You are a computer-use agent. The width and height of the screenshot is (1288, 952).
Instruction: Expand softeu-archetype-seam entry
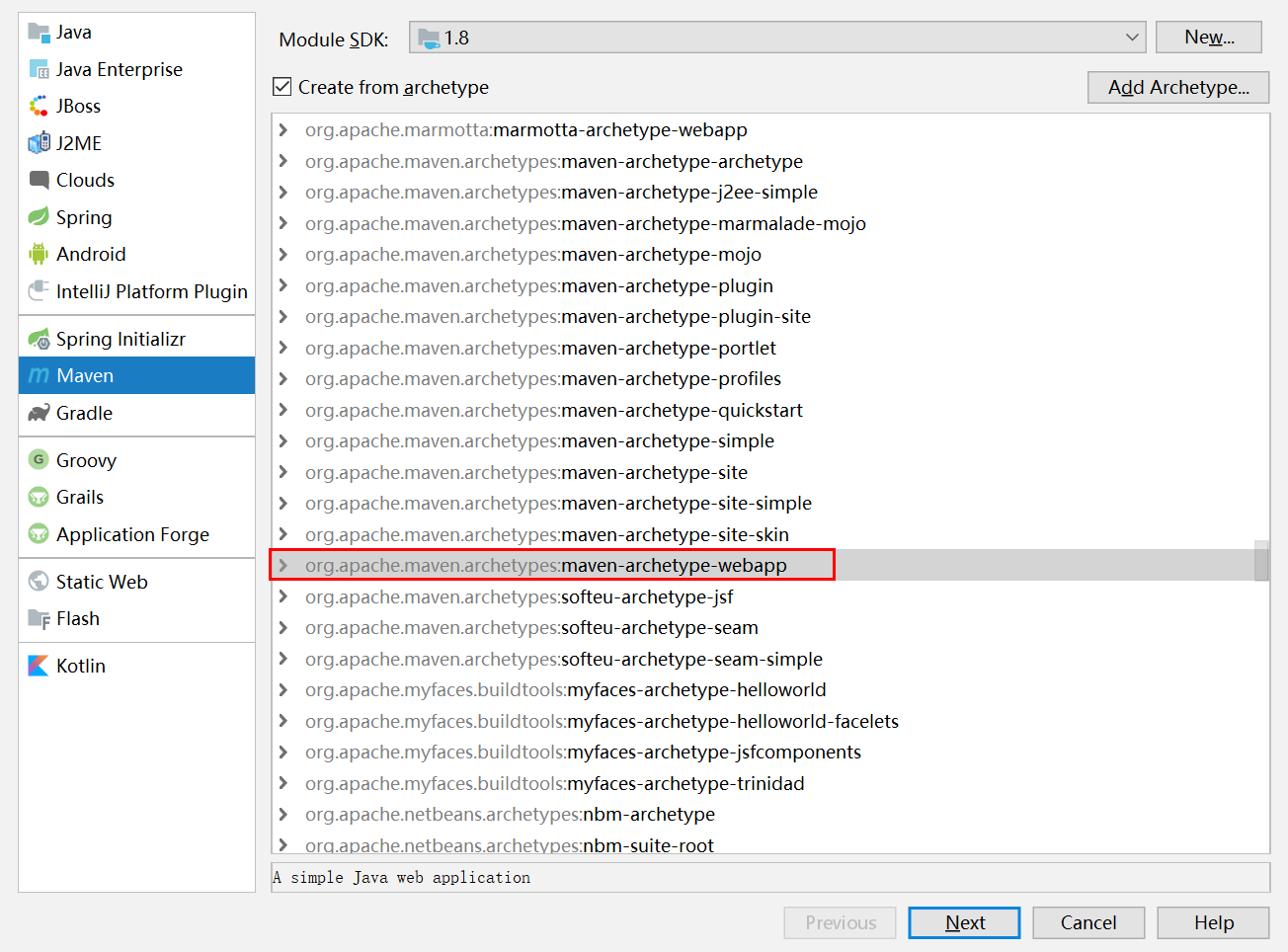[283, 627]
